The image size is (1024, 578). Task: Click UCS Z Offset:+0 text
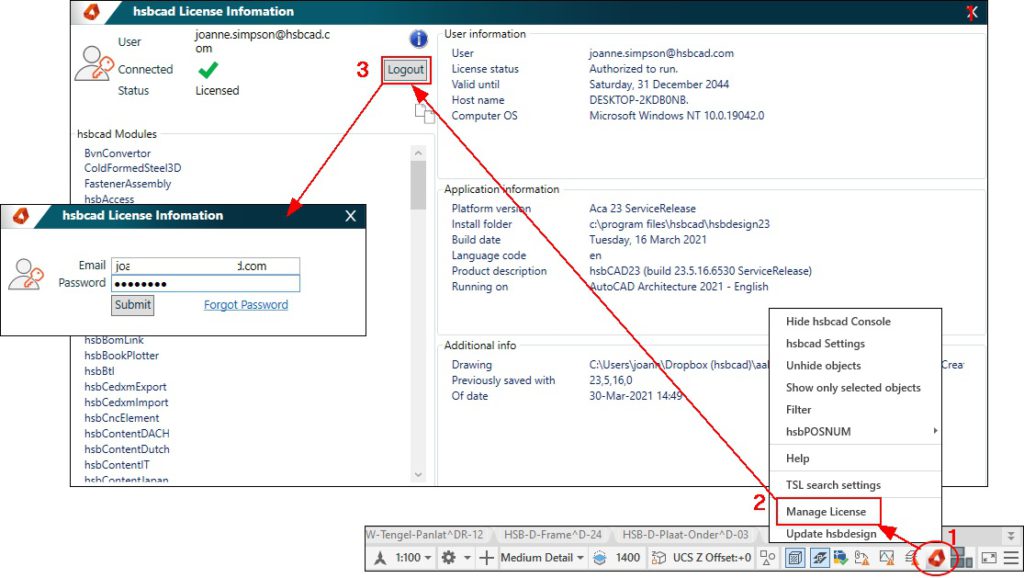coord(712,558)
